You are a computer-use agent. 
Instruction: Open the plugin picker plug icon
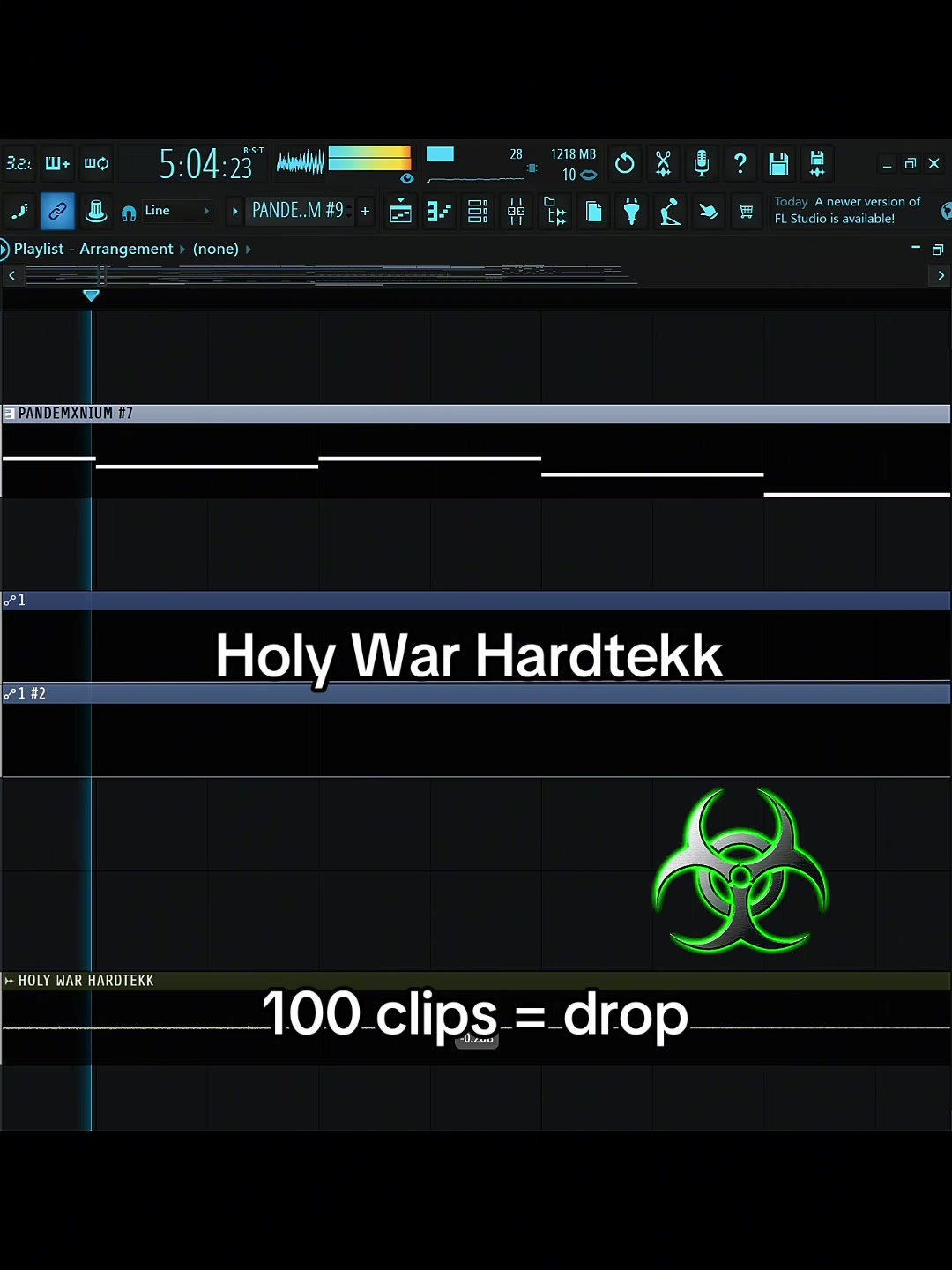coord(632,212)
